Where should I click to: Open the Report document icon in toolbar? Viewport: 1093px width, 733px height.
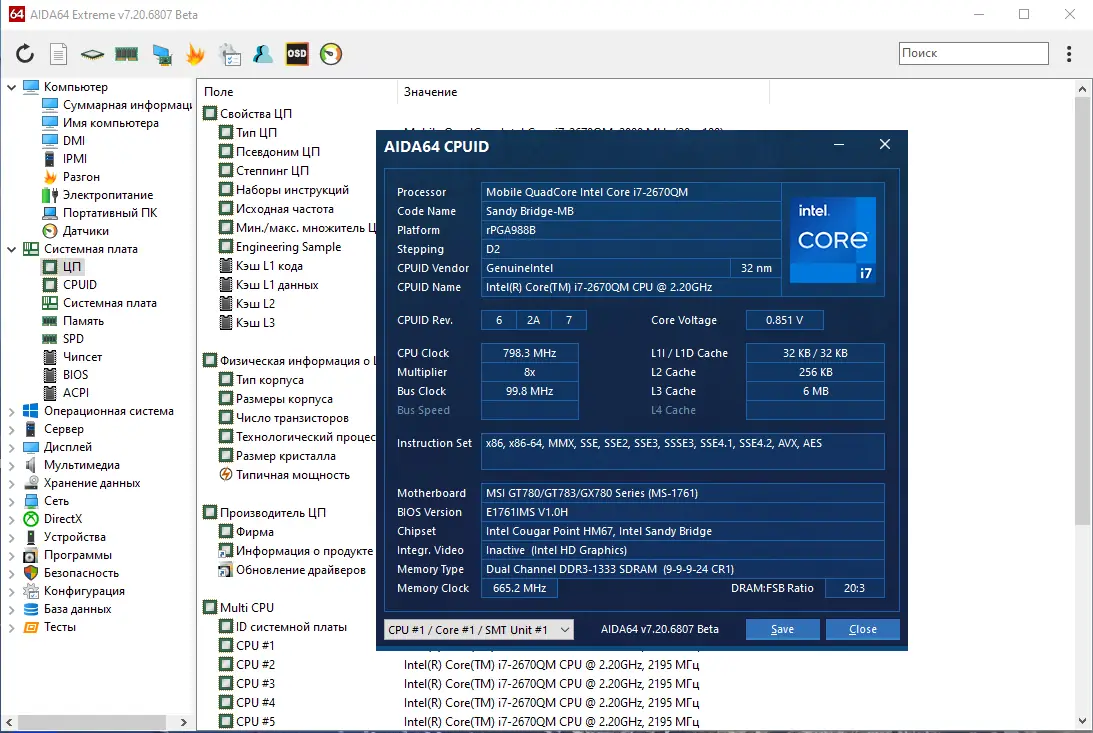[59, 54]
